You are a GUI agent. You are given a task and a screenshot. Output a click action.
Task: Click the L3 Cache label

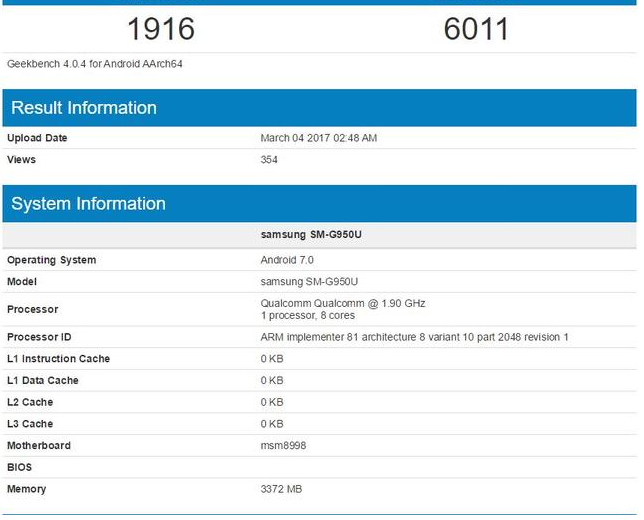(30, 424)
